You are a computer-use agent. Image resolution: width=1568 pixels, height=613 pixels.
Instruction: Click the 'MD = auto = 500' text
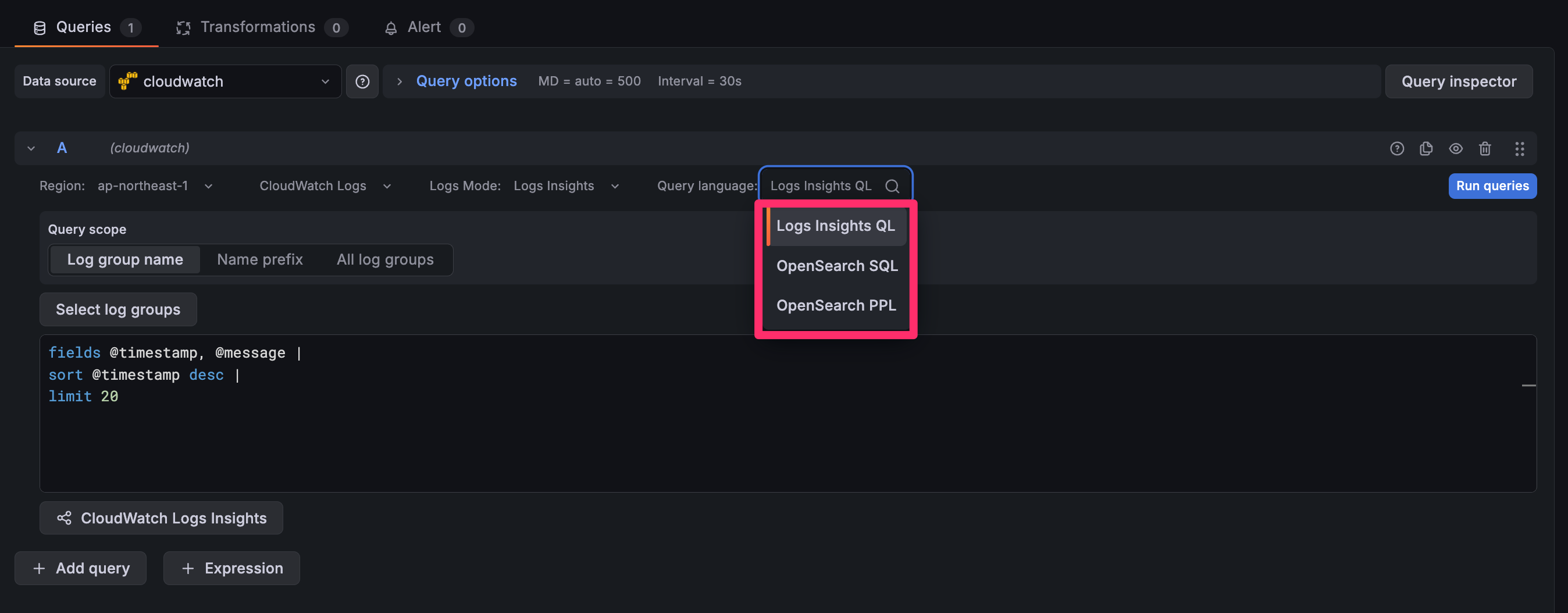pyautogui.click(x=589, y=81)
